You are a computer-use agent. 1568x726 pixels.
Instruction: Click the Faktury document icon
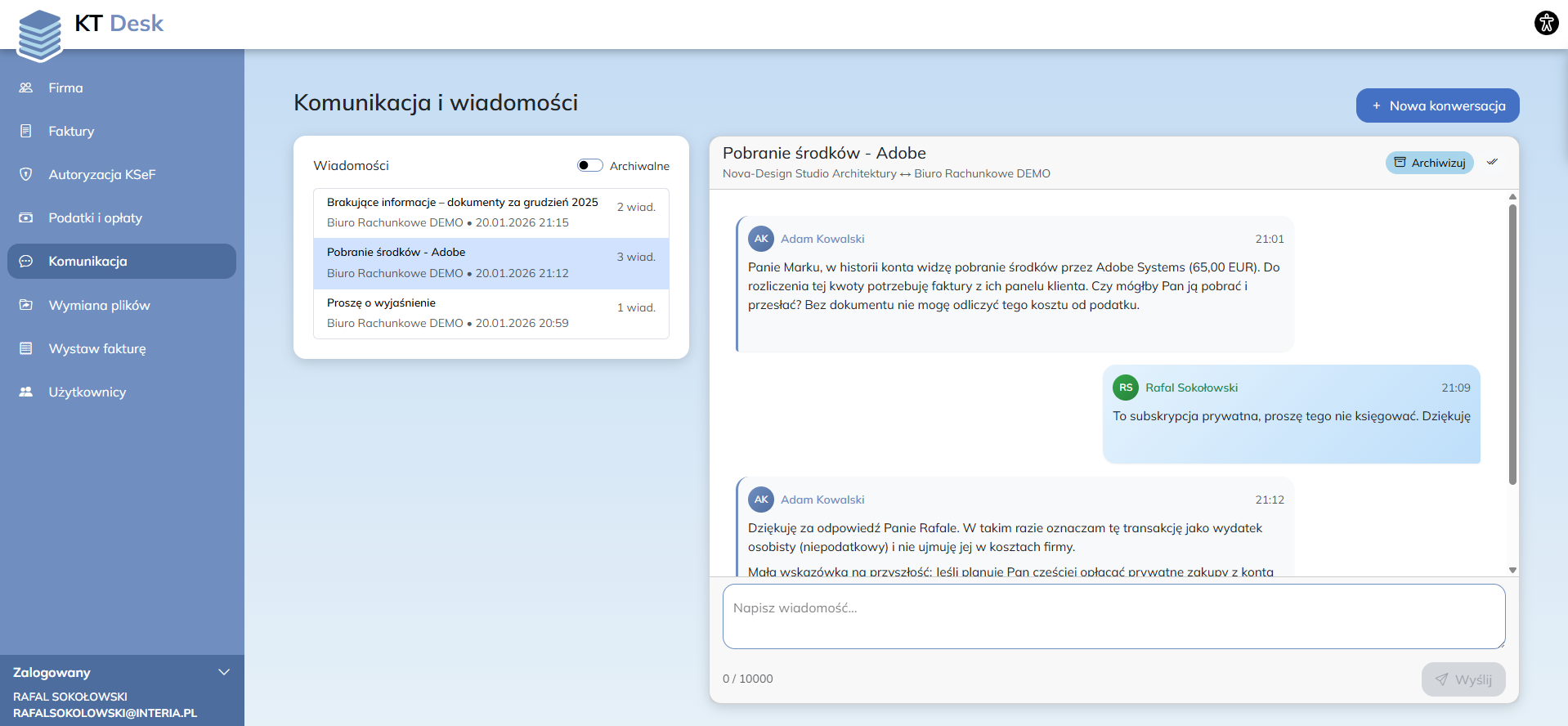coord(26,131)
